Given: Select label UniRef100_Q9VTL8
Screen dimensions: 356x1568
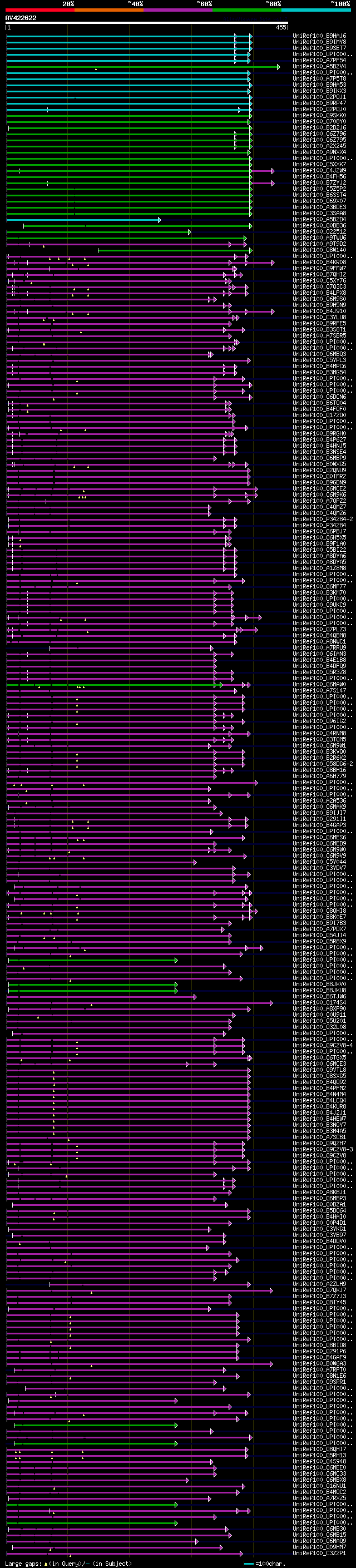Looking at the screenshot, I should coord(319,1070).
